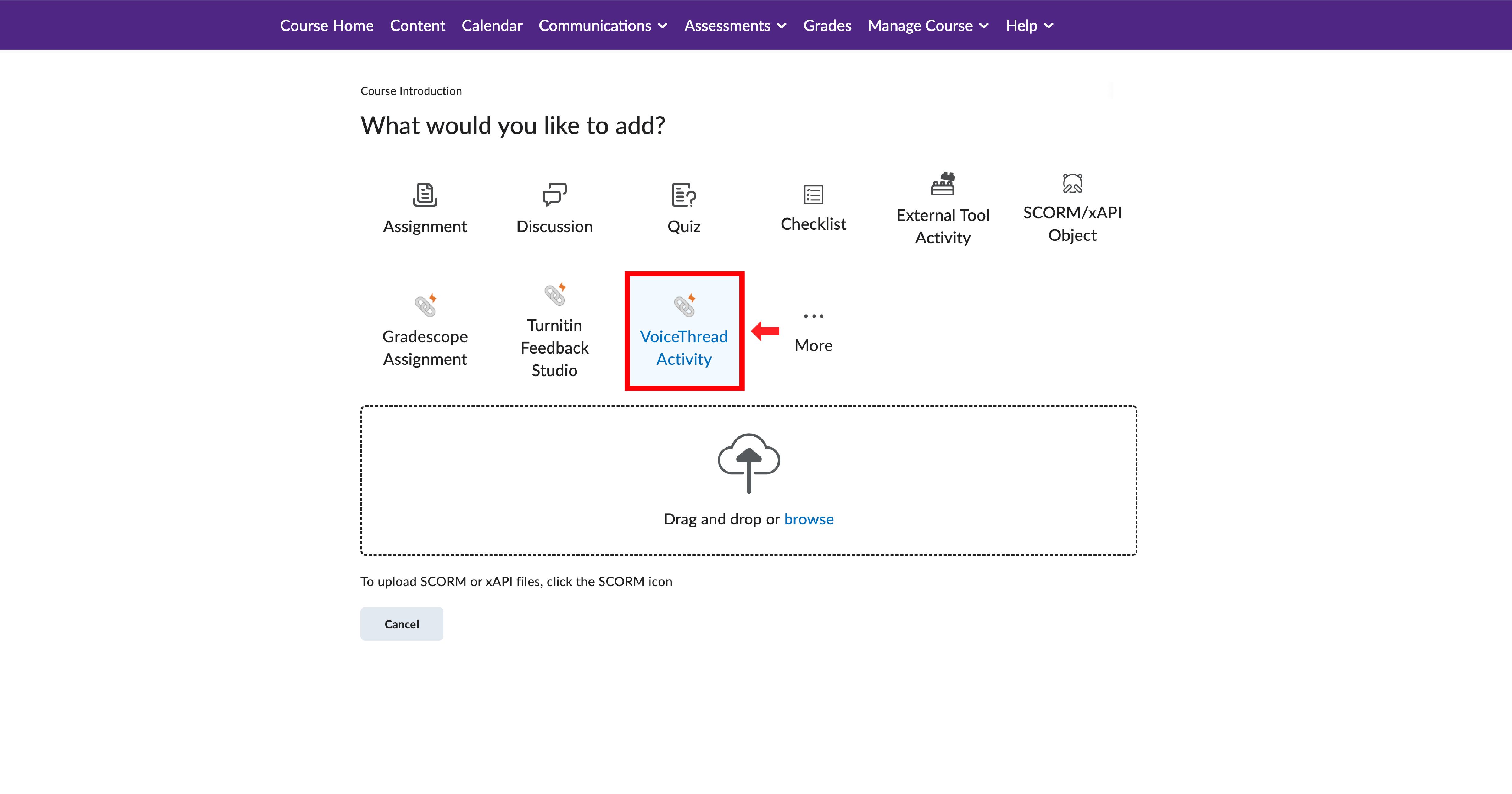Click the browse link
Image resolution: width=1512 pixels, height=794 pixels.
808,519
